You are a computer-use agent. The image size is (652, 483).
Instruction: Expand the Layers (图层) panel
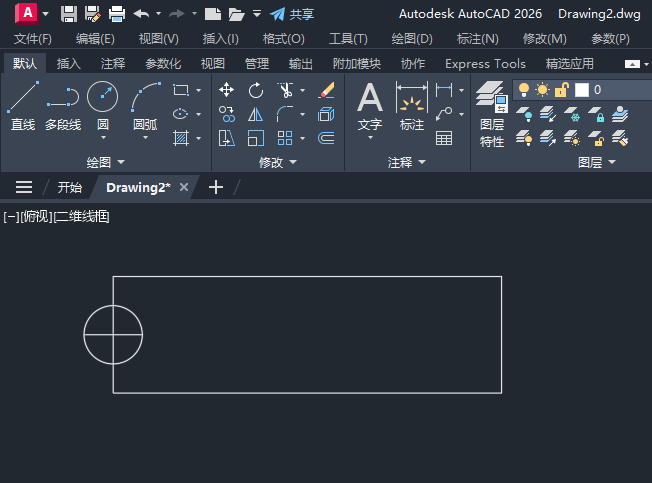tap(597, 162)
